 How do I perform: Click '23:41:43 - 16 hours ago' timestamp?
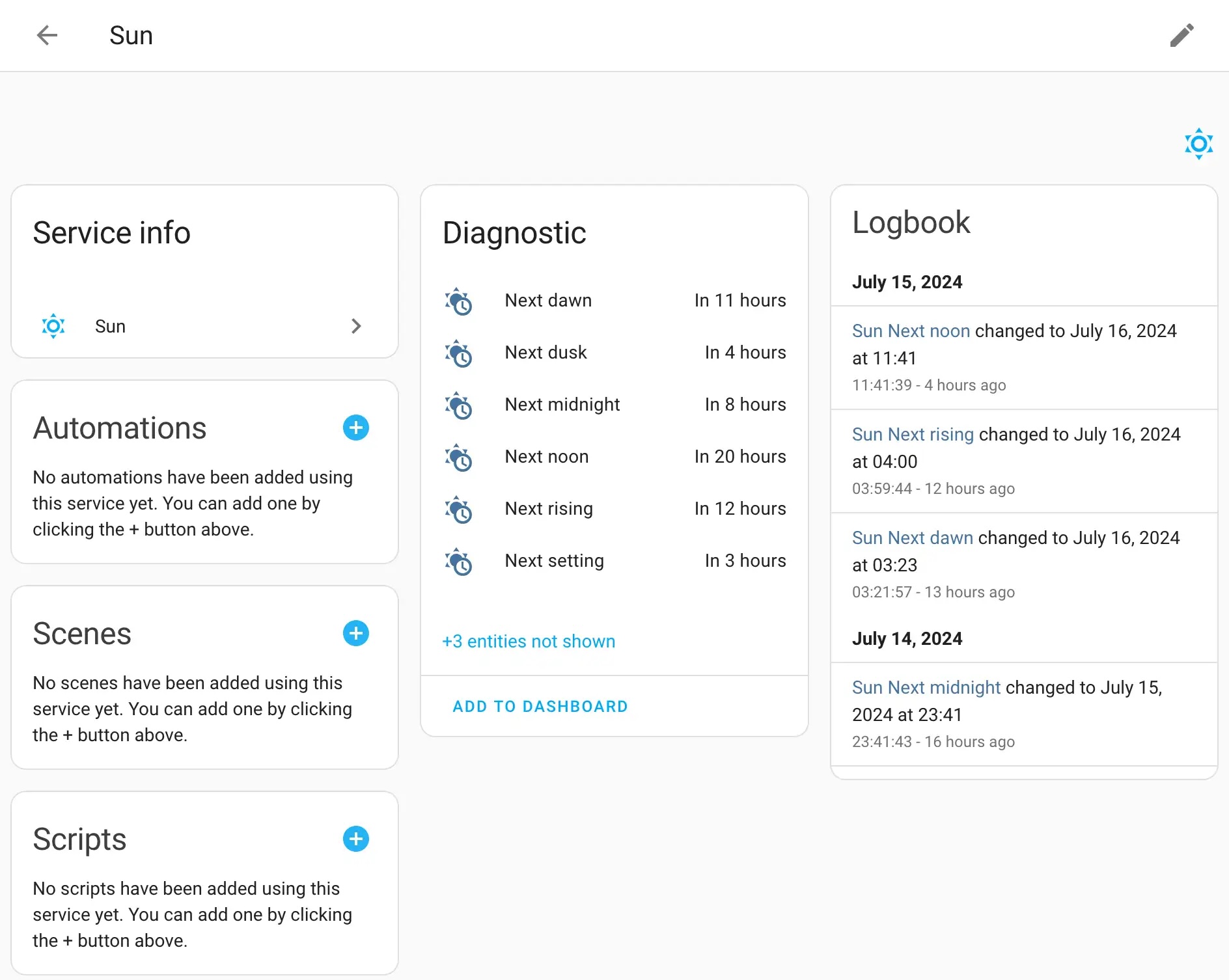click(933, 742)
